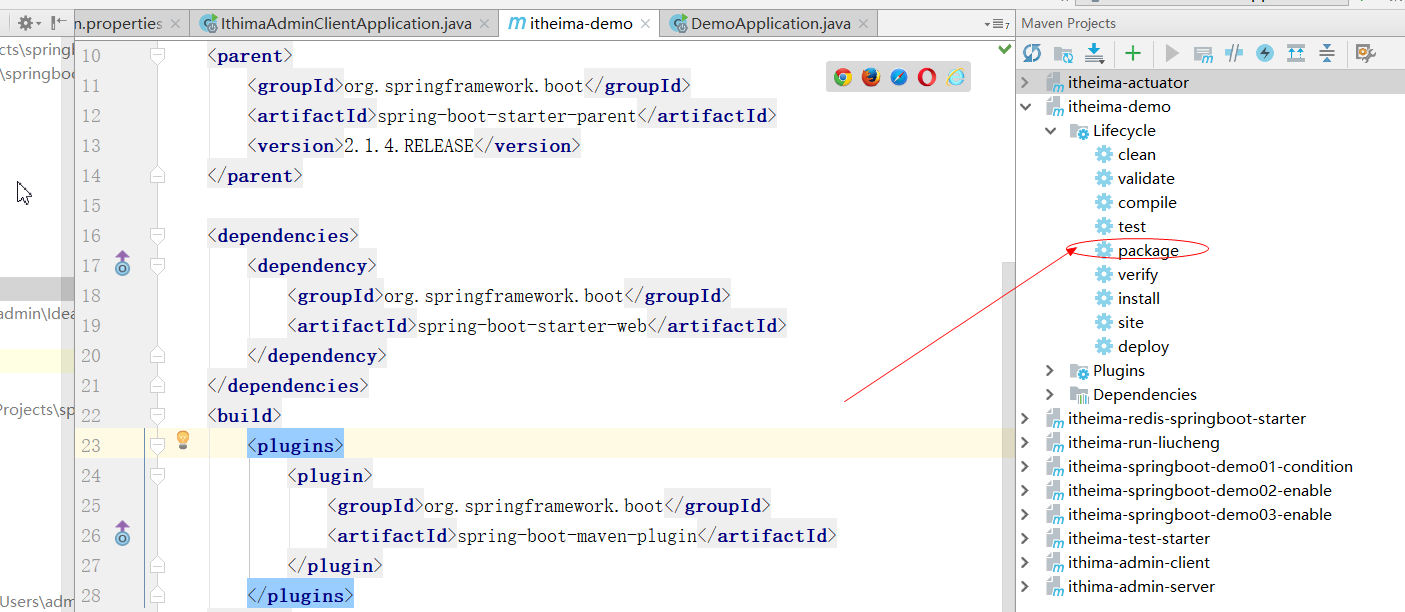This screenshot has height=612, width=1405.
Task: Collapse the Lifecycle node
Action: (1050, 130)
